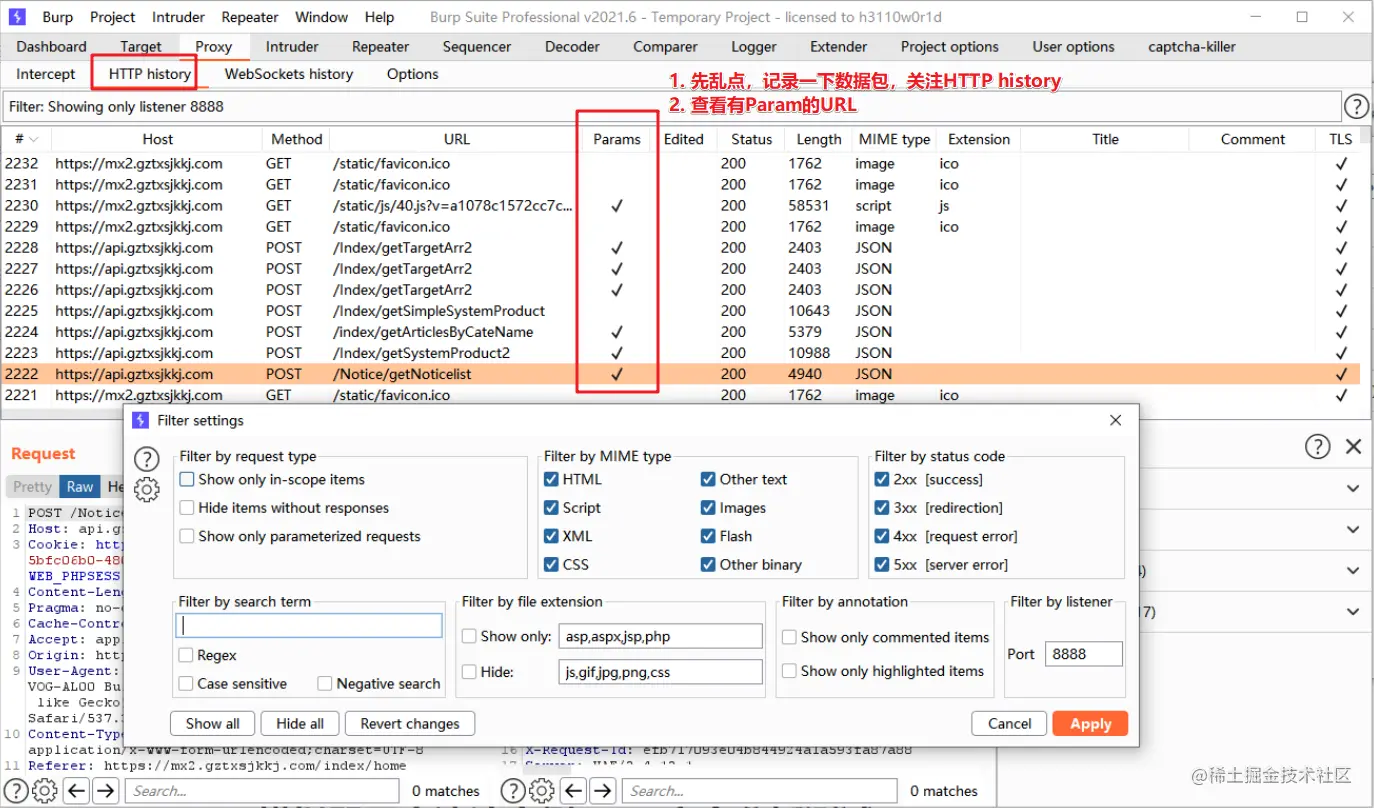Go to next match in Response search
The image size is (1374, 808).
point(603,791)
